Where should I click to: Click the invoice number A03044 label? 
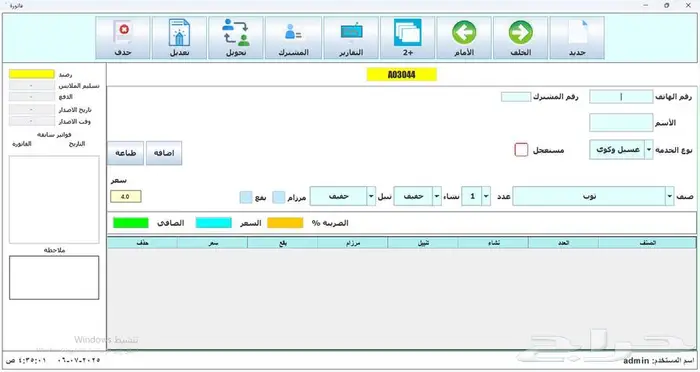(401, 75)
